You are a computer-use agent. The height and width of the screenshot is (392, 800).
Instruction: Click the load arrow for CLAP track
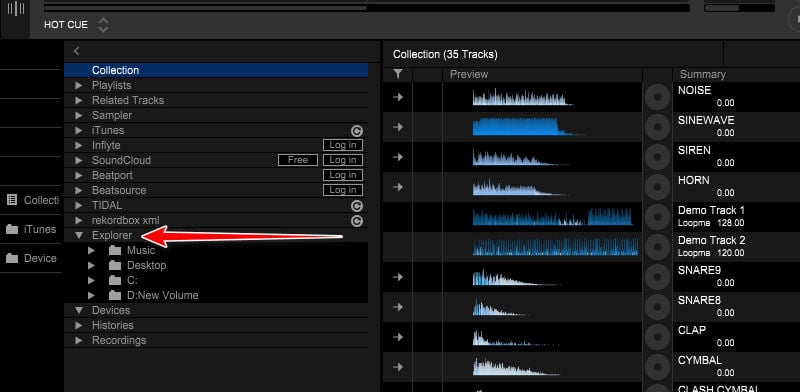point(398,337)
